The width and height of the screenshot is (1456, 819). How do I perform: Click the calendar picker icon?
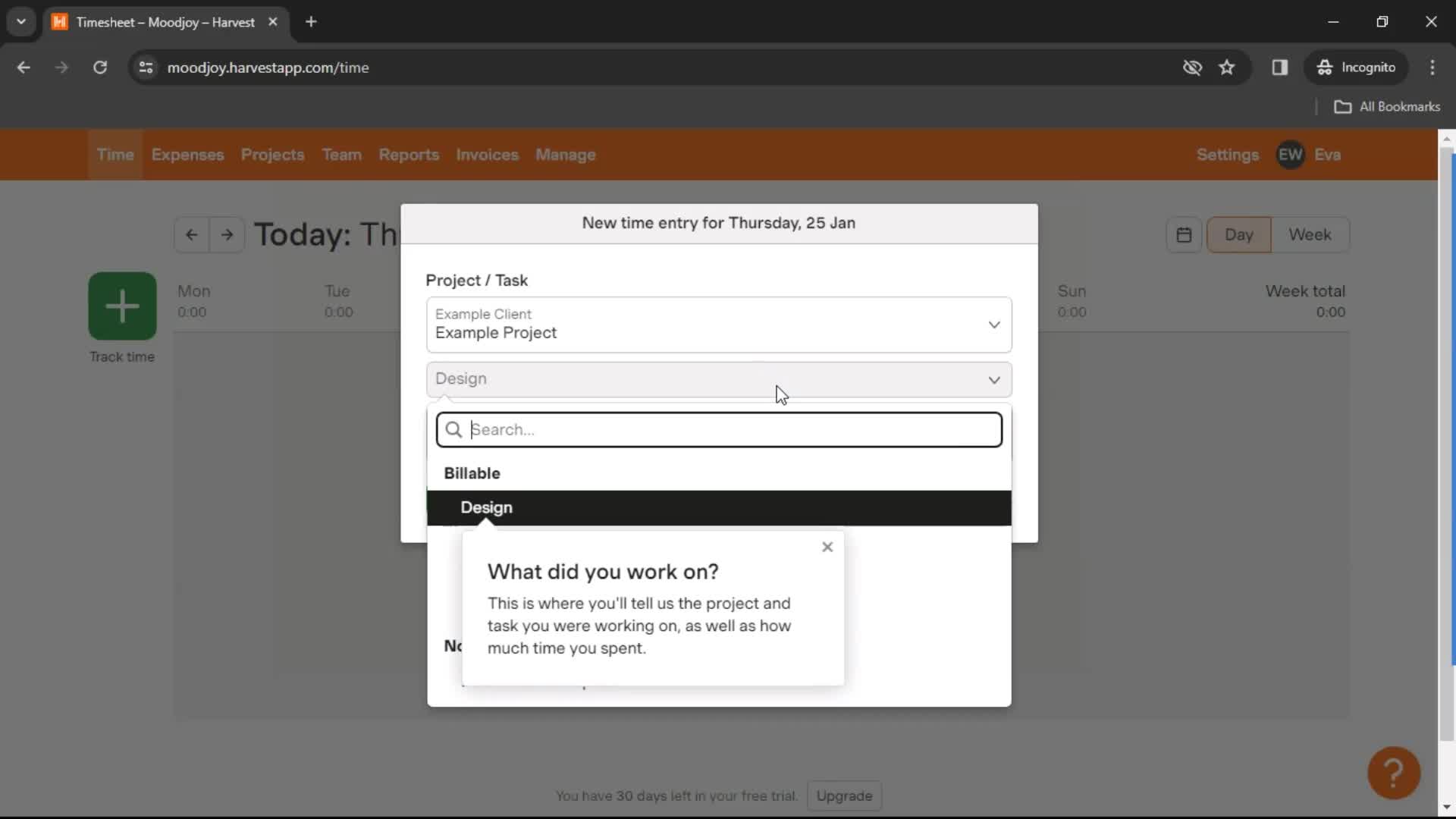[1184, 234]
